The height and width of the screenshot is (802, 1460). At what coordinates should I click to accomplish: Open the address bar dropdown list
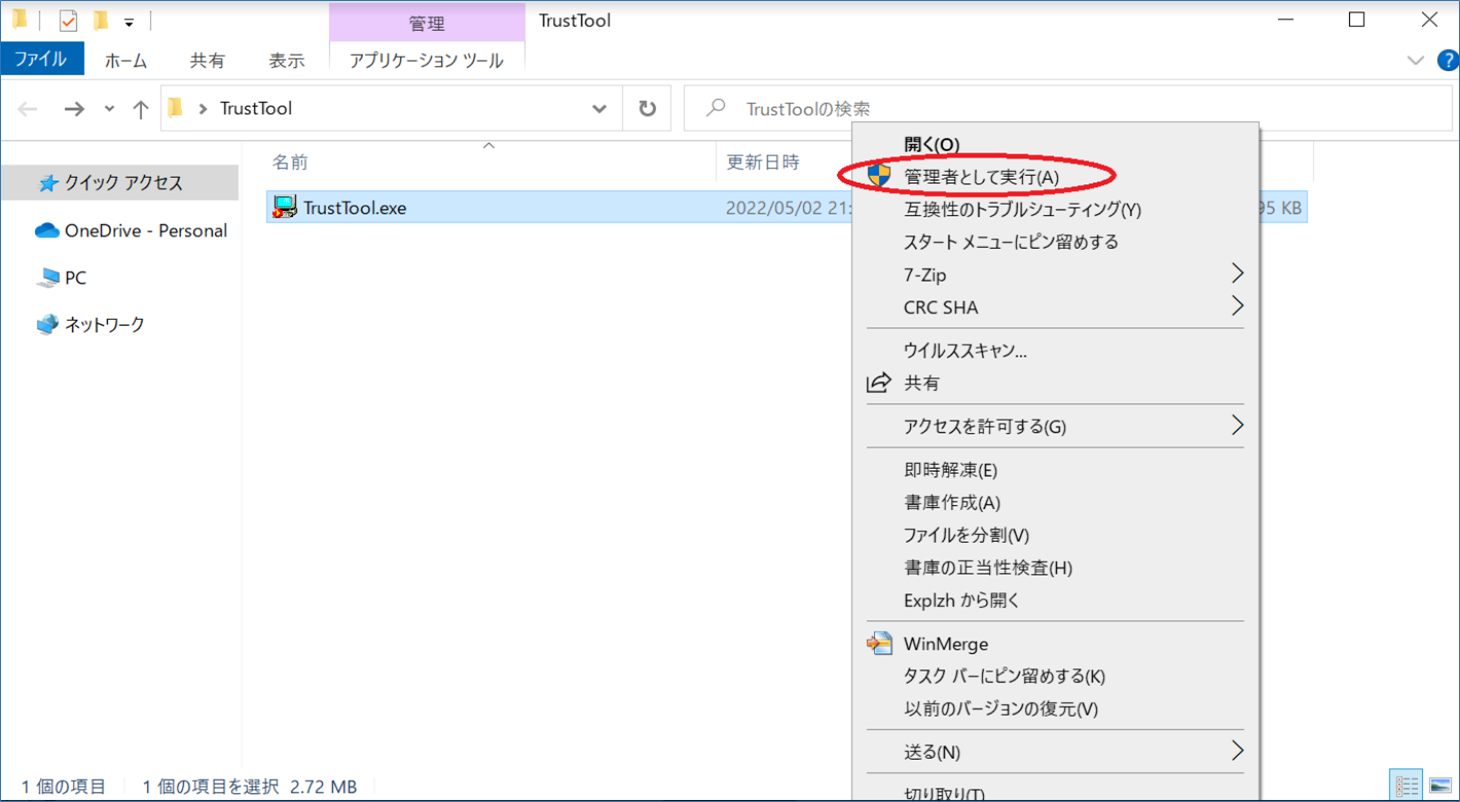598,108
